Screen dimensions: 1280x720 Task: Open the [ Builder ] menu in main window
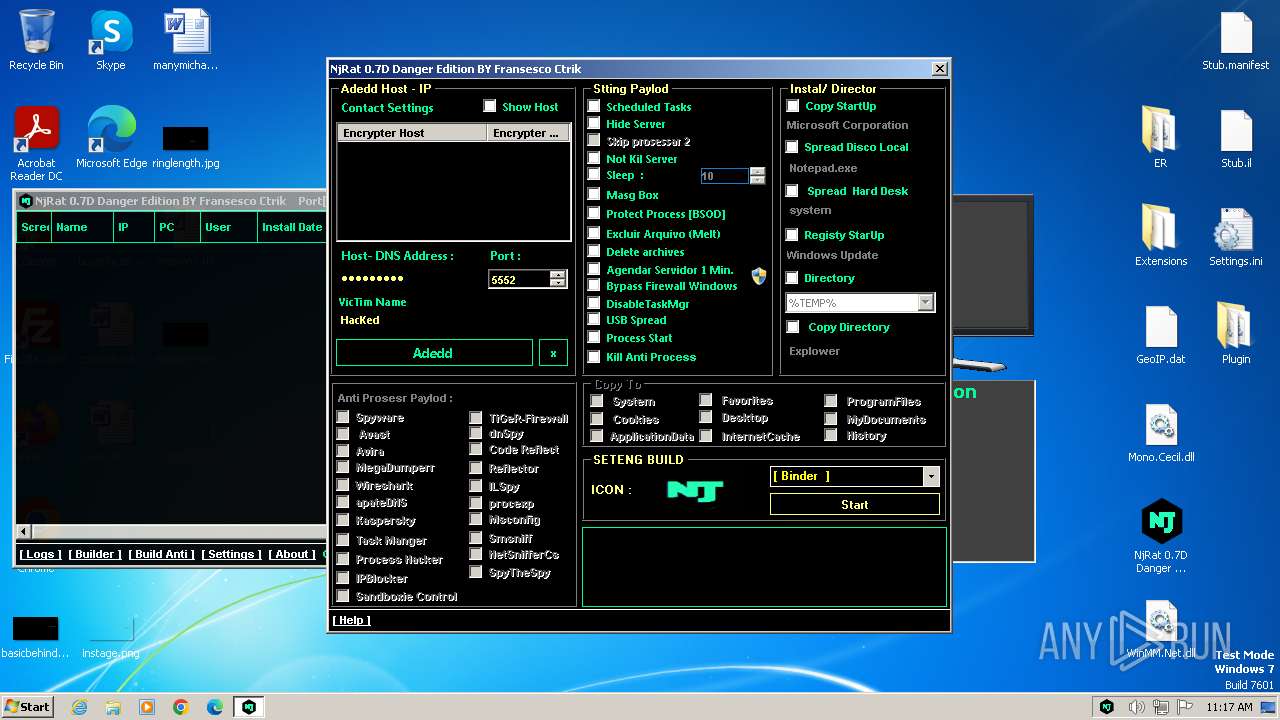click(95, 554)
